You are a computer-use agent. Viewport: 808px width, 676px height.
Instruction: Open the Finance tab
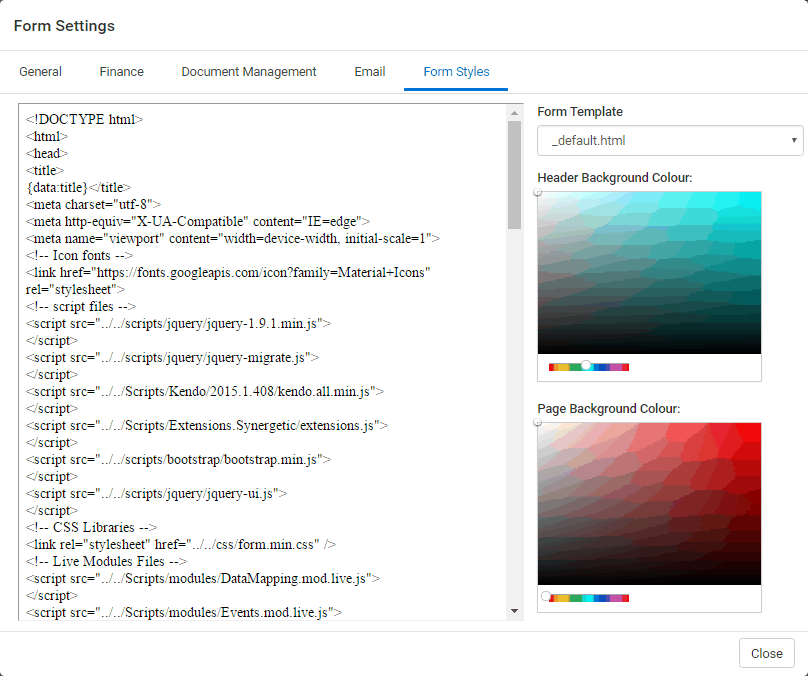pyautogui.click(x=122, y=72)
